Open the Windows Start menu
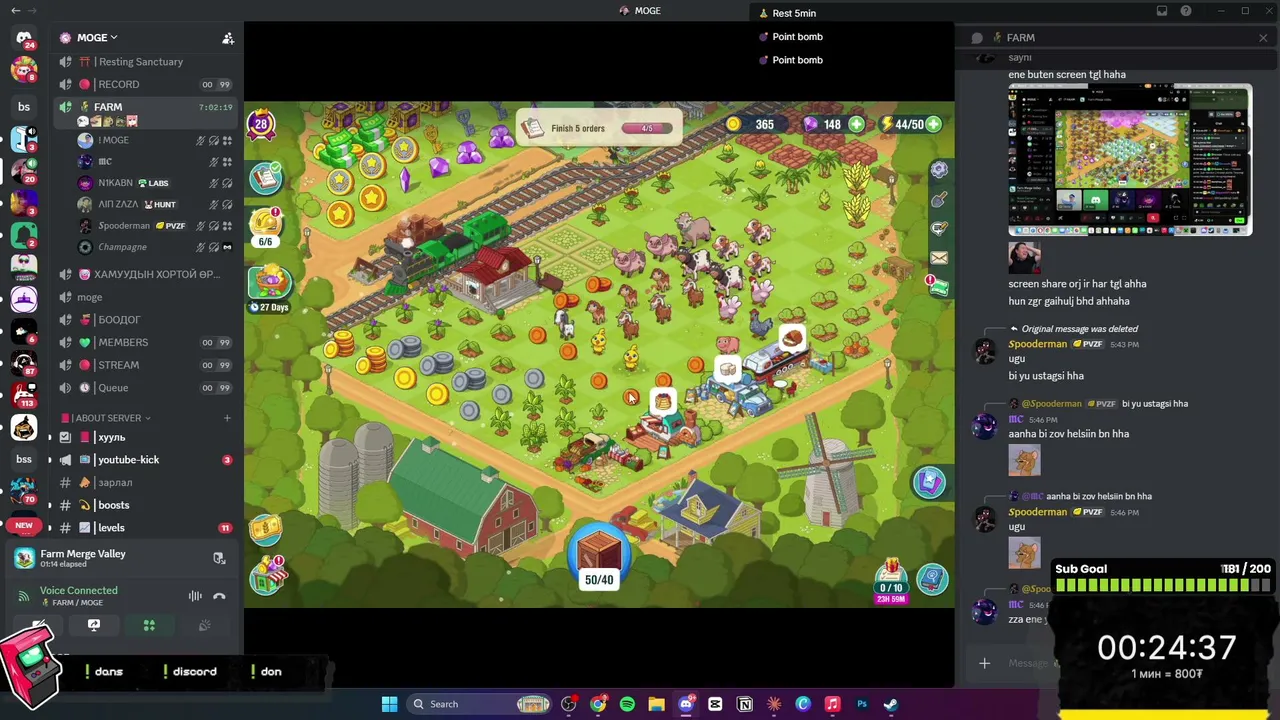 (x=389, y=704)
